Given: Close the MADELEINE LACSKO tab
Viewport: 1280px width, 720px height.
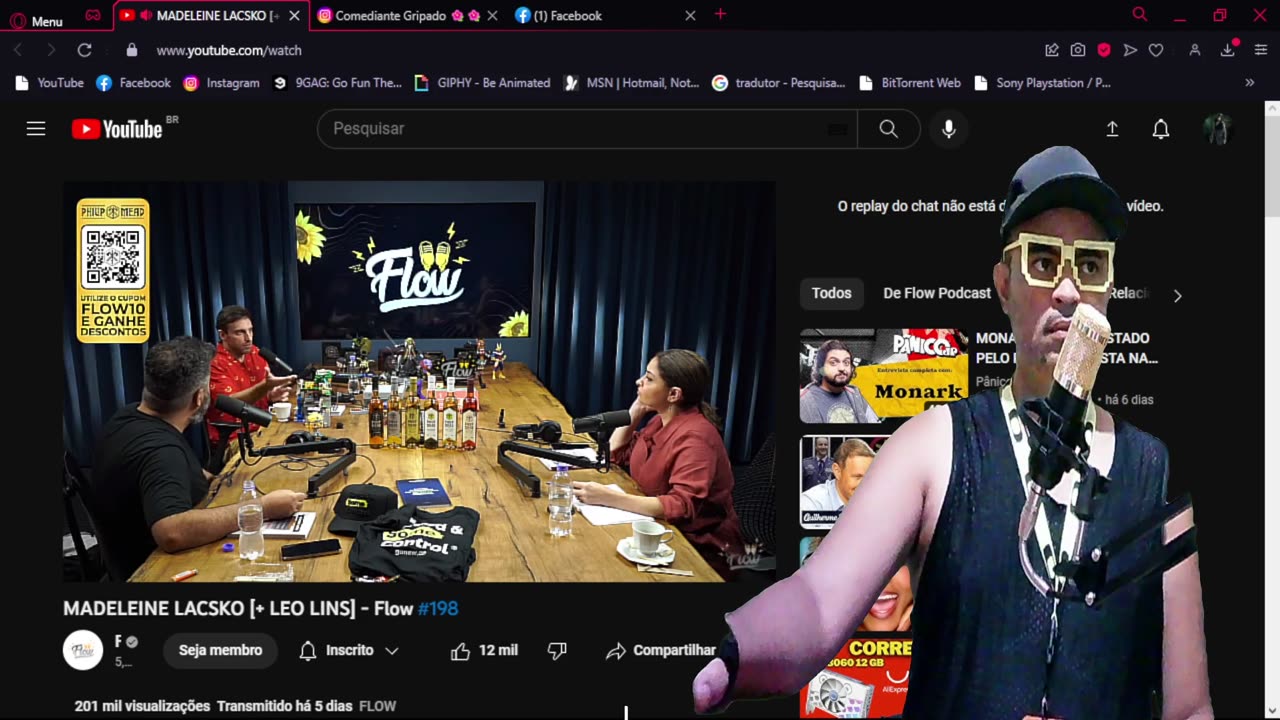Looking at the screenshot, I should pyautogui.click(x=294, y=15).
